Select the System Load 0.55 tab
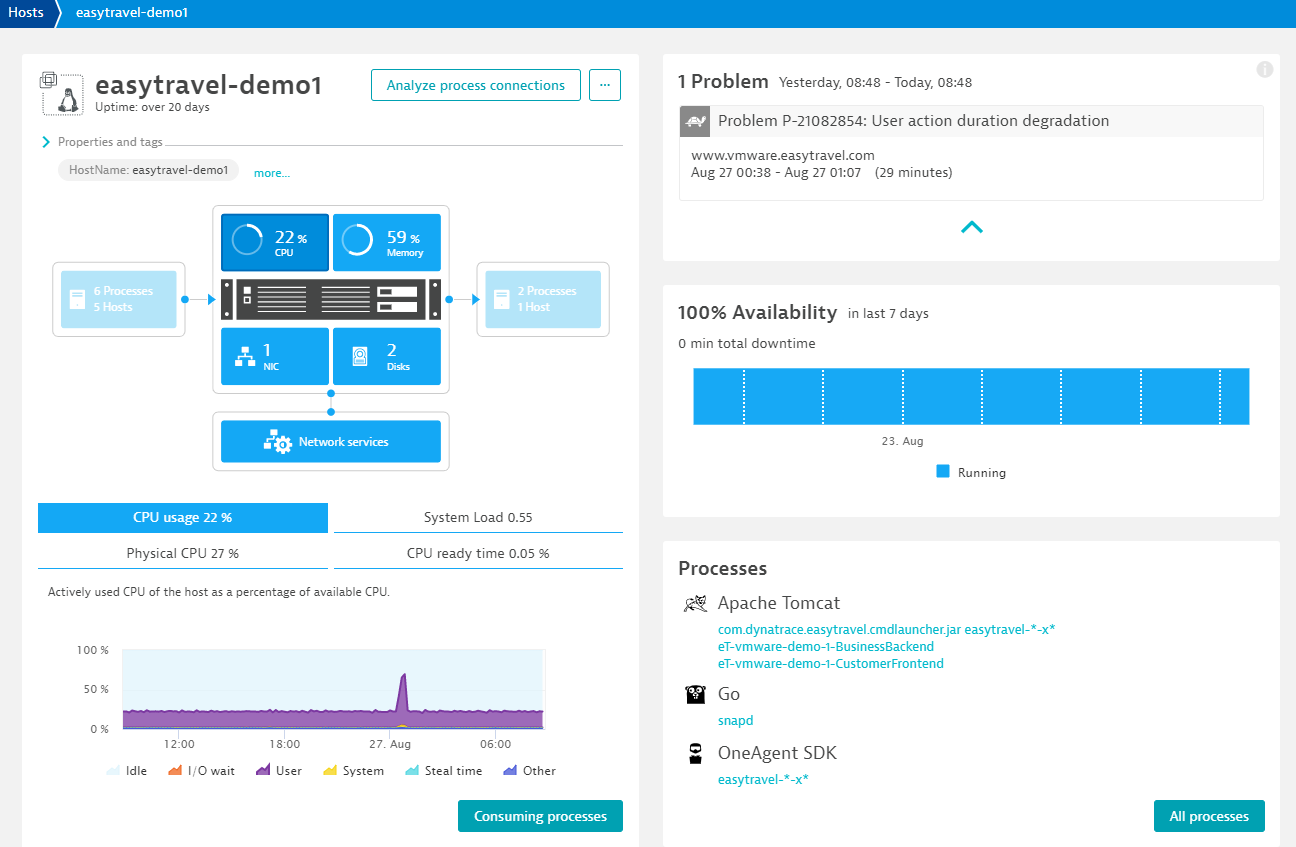 click(x=478, y=518)
